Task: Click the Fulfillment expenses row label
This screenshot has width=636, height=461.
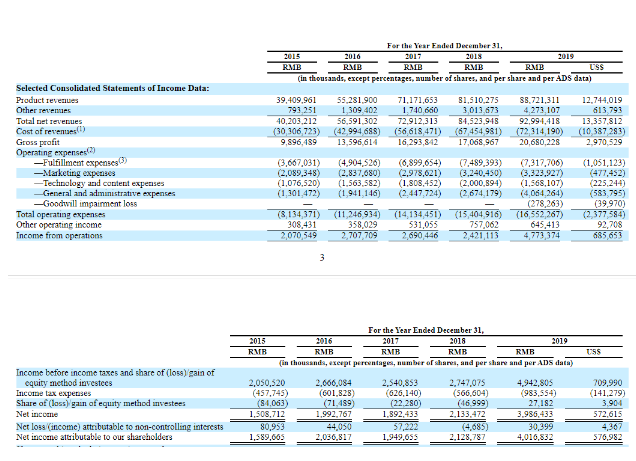Action: pyautogui.click(x=80, y=162)
